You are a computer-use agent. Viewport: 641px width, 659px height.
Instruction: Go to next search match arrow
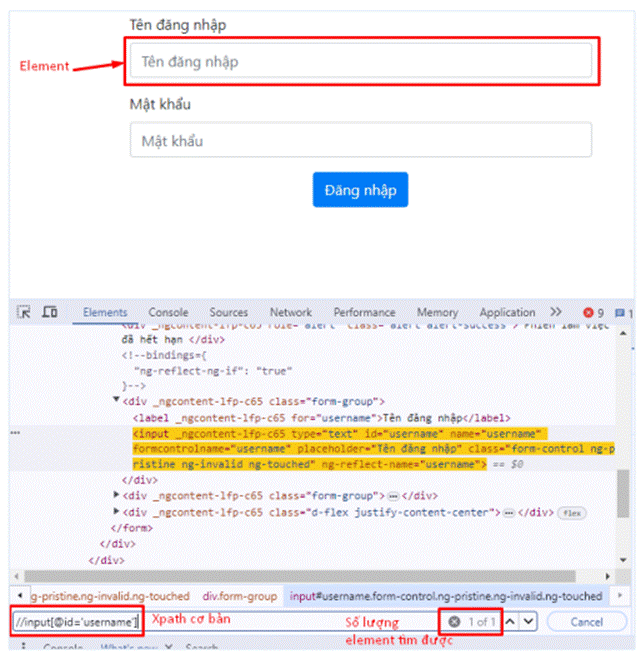(x=529, y=622)
